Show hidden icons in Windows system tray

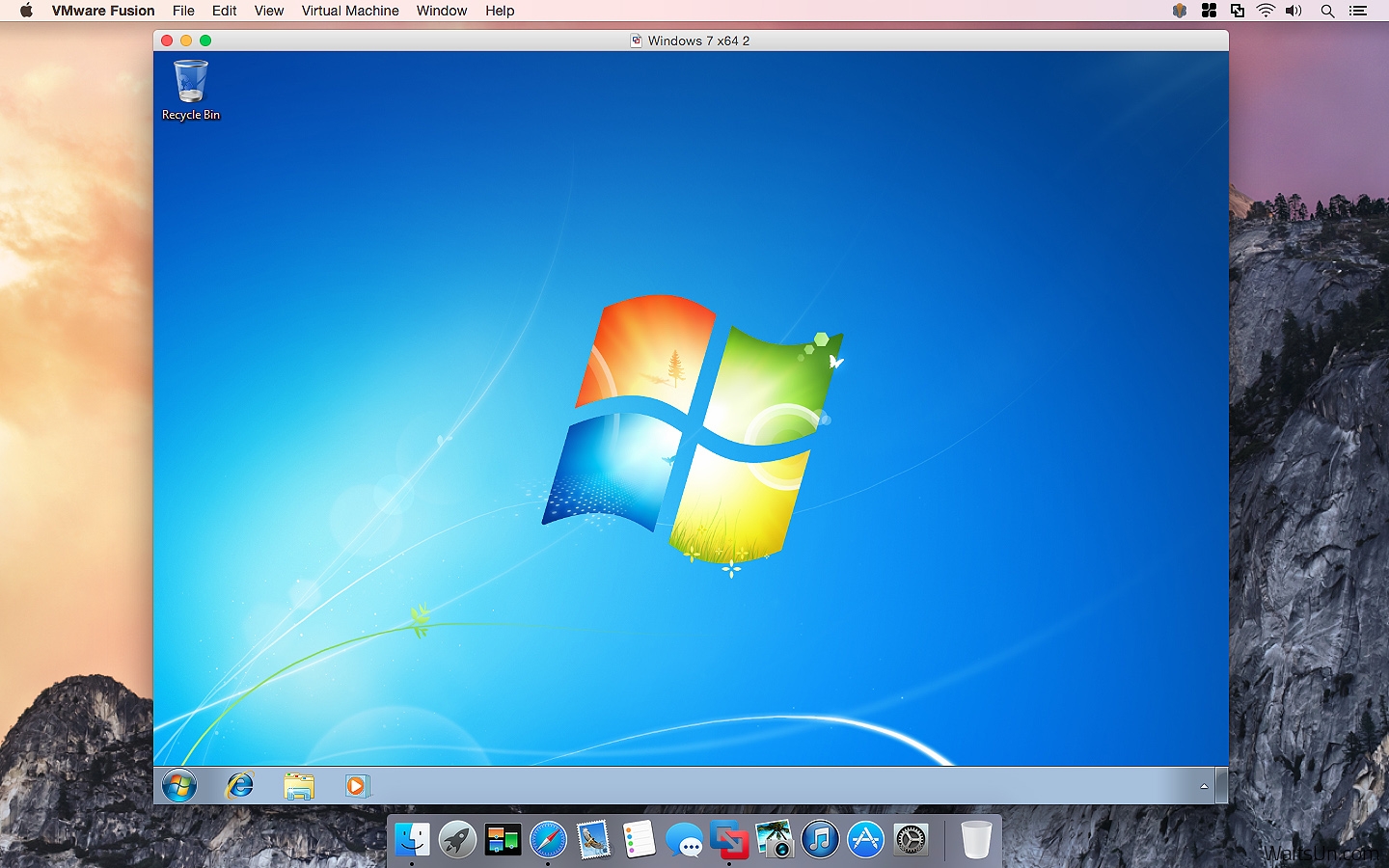point(1204,786)
